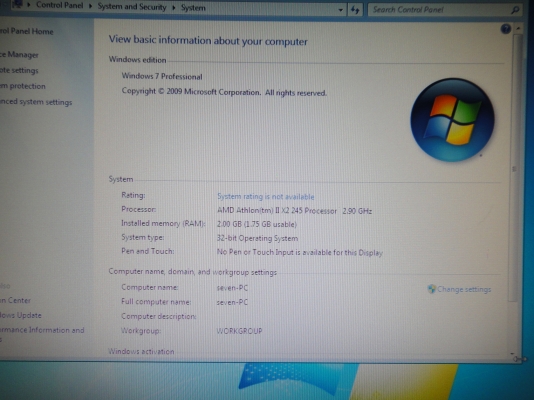Open Windows Update link in sidebar
This screenshot has width=534, height=400.
tap(21, 315)
